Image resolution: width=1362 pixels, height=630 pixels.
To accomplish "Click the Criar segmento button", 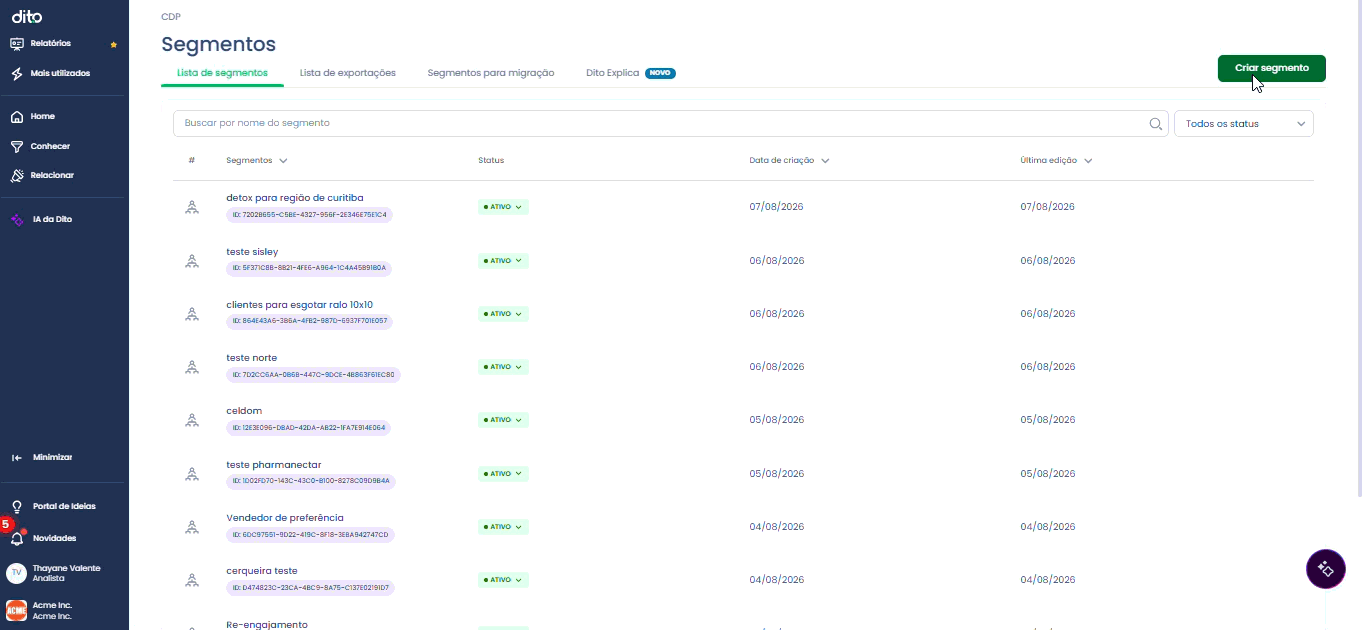I will click(1272, 68).
